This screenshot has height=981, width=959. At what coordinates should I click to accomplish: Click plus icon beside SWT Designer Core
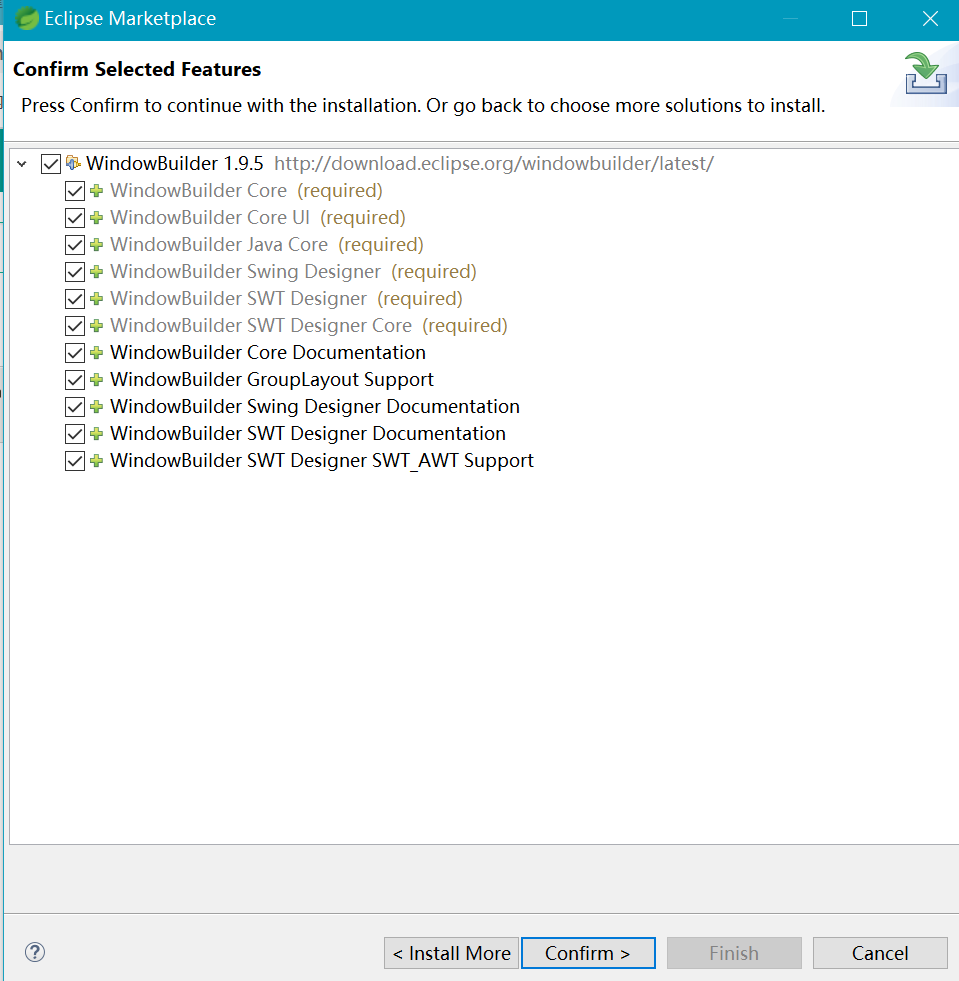point(96,325)
